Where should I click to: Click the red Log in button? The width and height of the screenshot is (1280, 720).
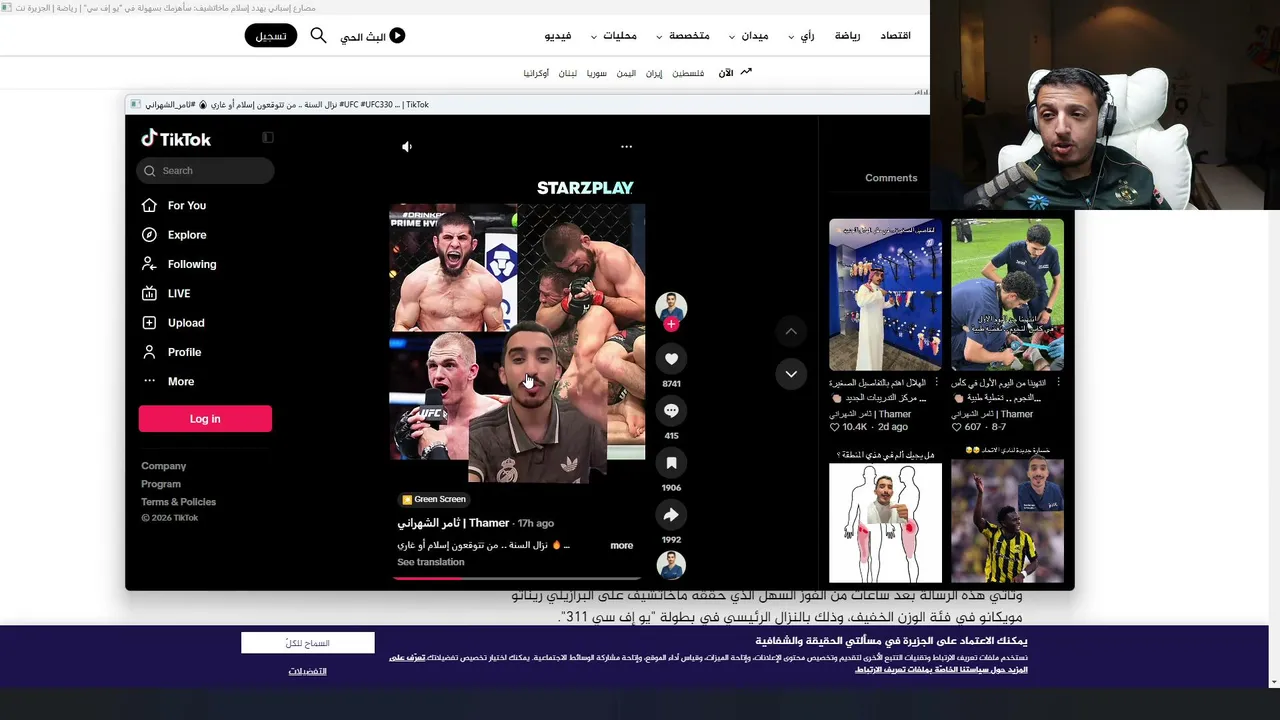pyautogui.click(x=205, y=419)
